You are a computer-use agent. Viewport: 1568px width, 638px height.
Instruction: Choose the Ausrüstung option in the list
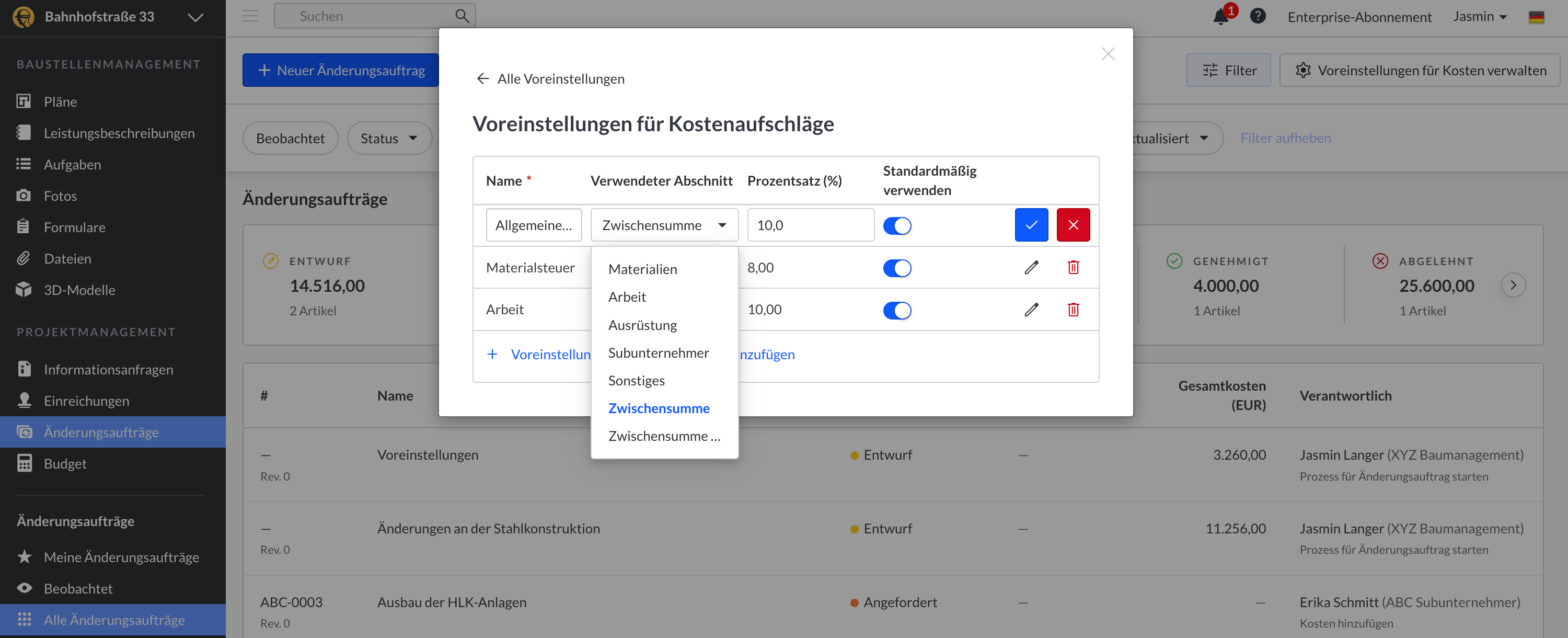[x=642, y=325]
